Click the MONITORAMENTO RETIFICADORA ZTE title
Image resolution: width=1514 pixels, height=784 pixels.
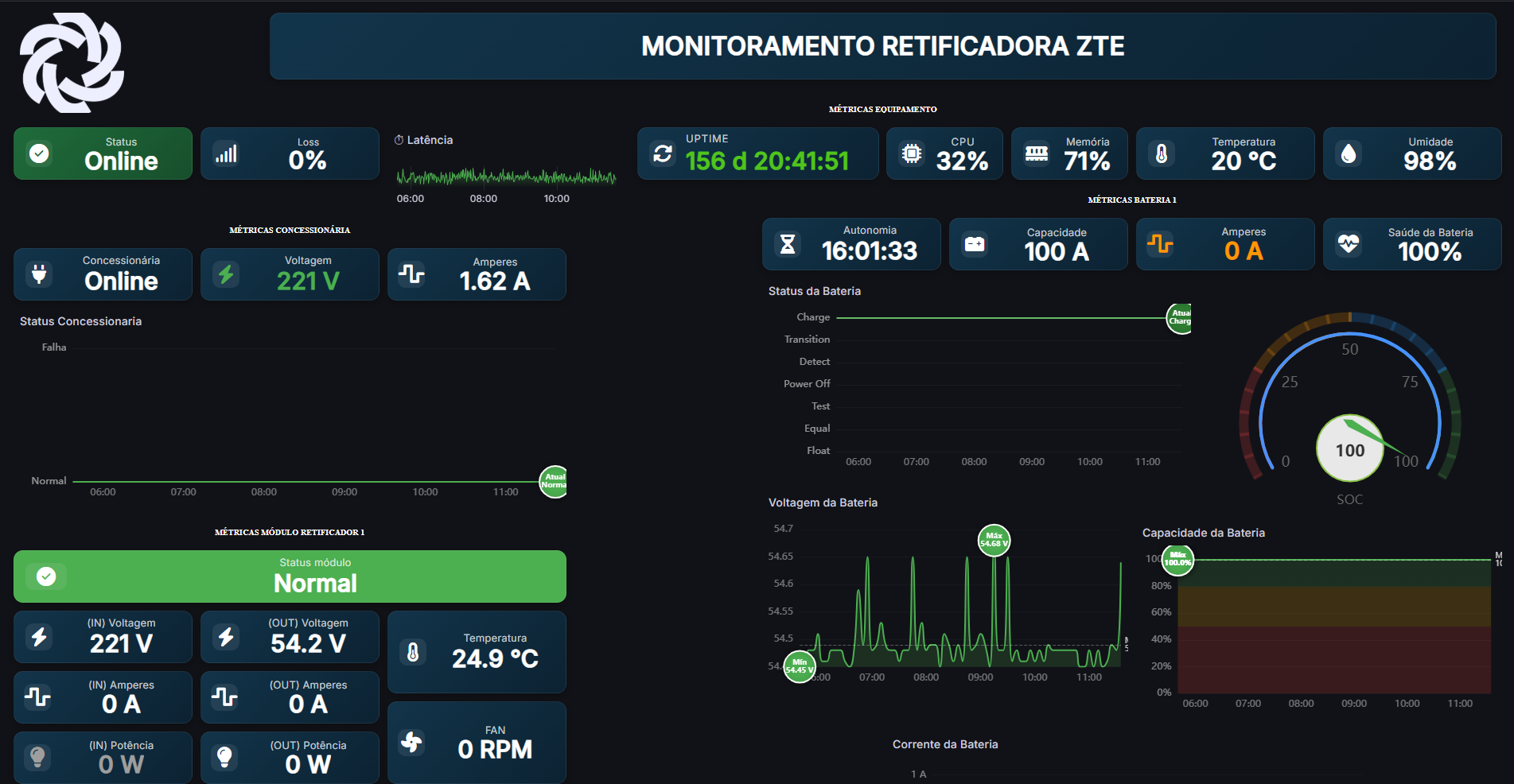pos(883,46)
